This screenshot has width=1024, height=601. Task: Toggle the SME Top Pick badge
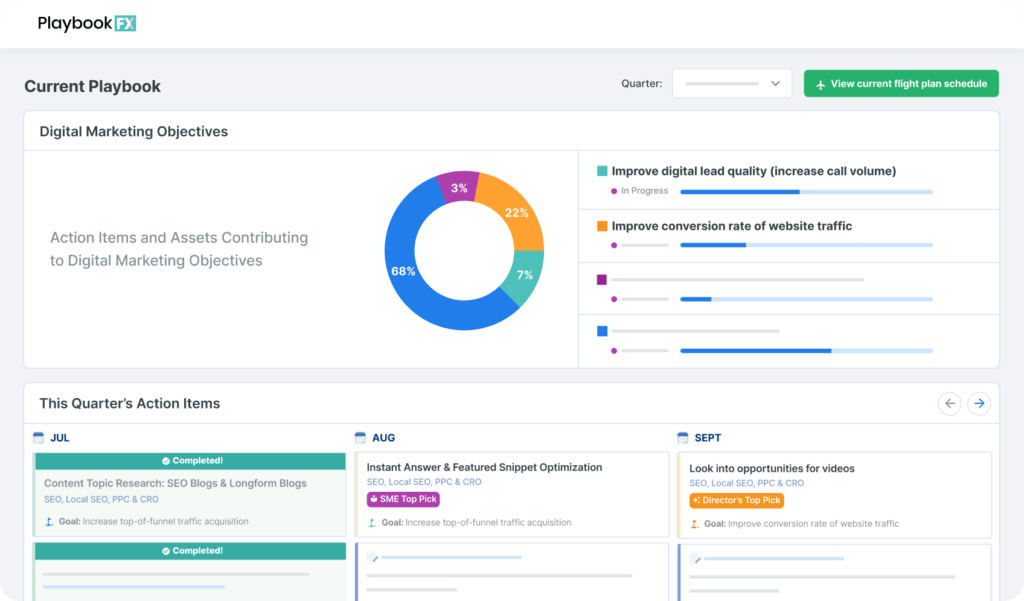pos(403,499)
